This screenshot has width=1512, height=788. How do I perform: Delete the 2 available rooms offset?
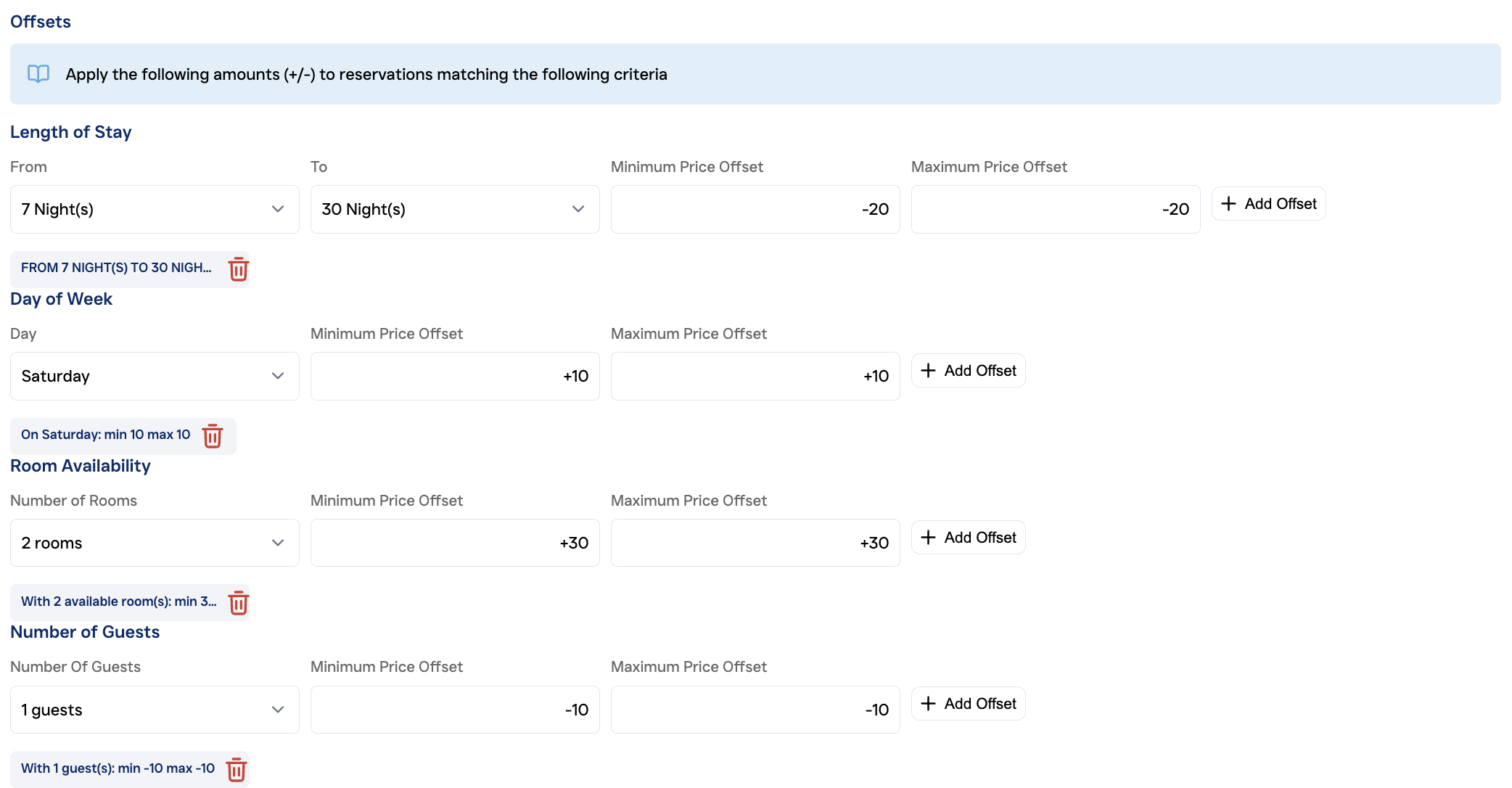(238, 602)
